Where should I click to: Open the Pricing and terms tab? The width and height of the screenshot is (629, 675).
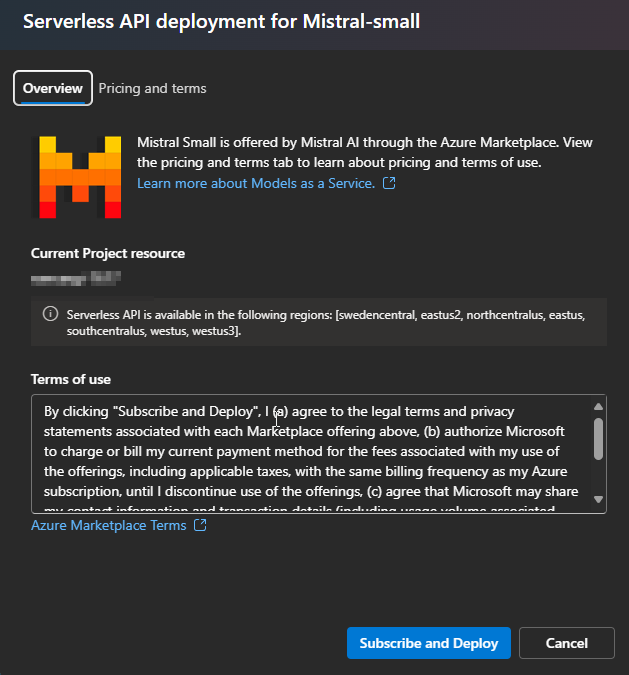pos(152,88)
